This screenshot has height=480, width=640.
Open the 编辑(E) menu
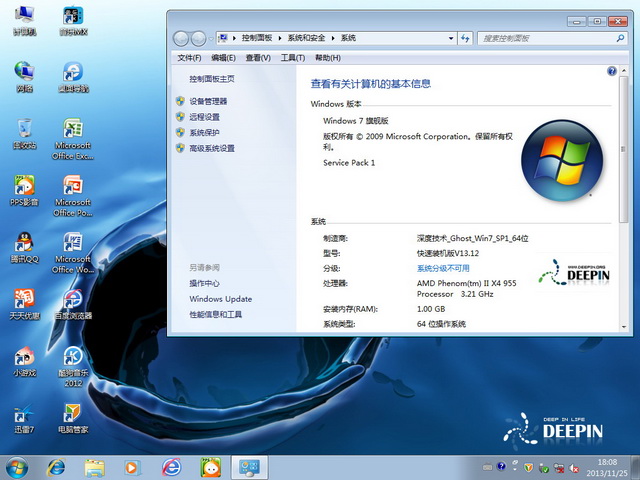coord(223,58)
